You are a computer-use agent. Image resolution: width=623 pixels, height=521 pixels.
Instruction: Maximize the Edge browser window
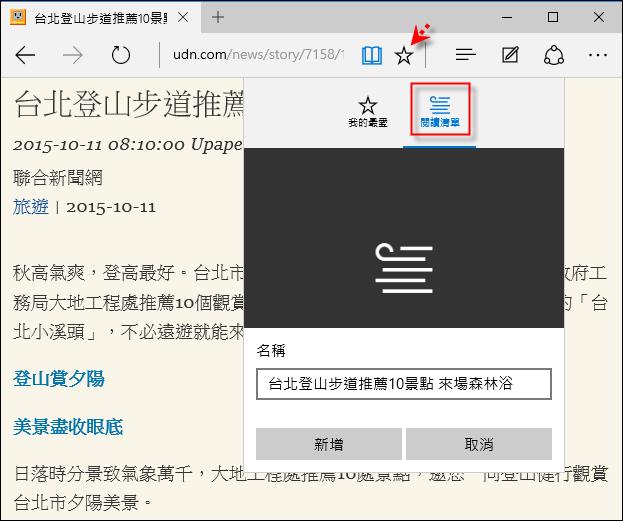pyautogui.click(x=553, y=17)
